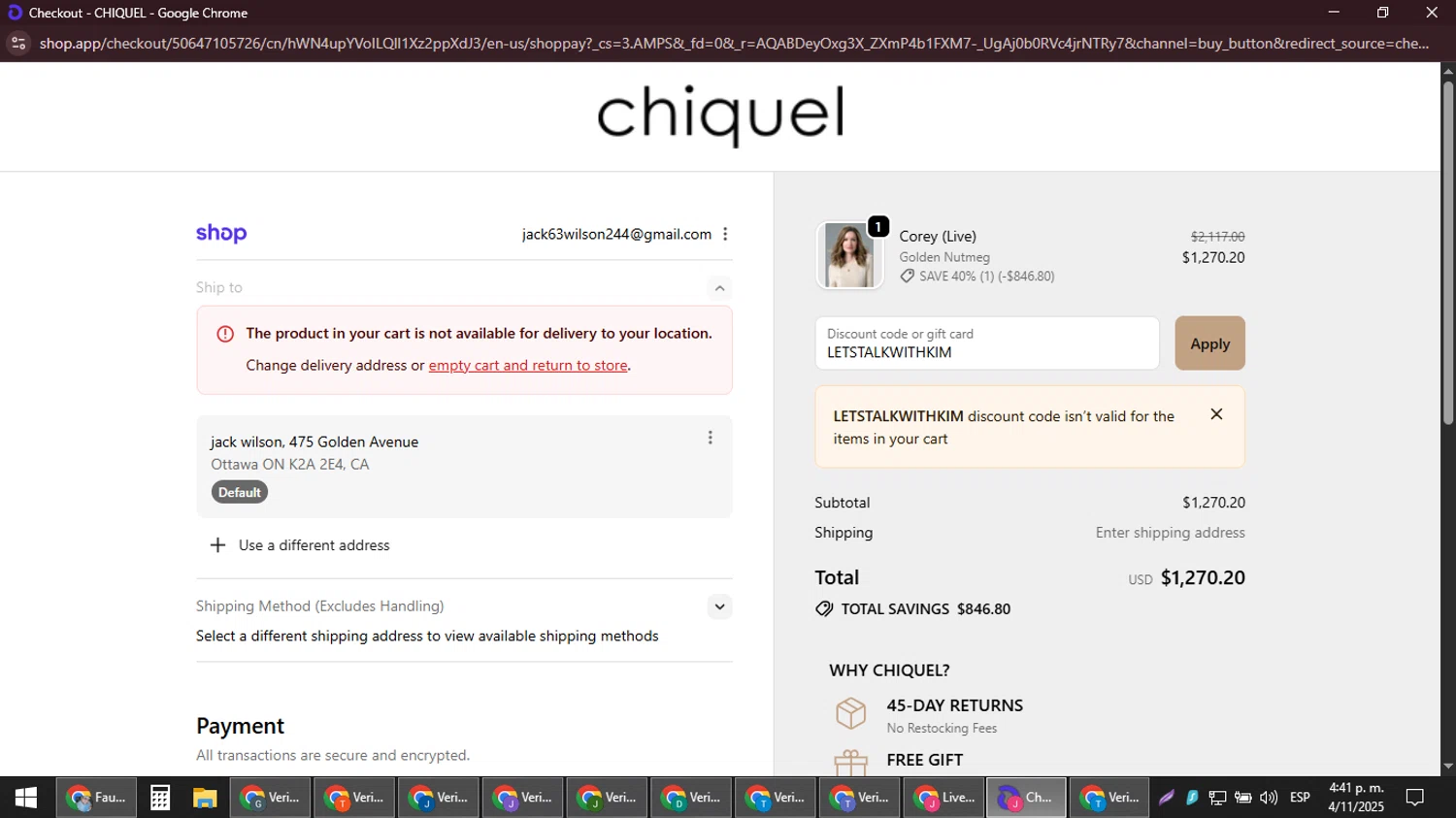Click the scrollbar down arrow
The width and height of the screenshot is (1456, 818).
pos(1448,767)
